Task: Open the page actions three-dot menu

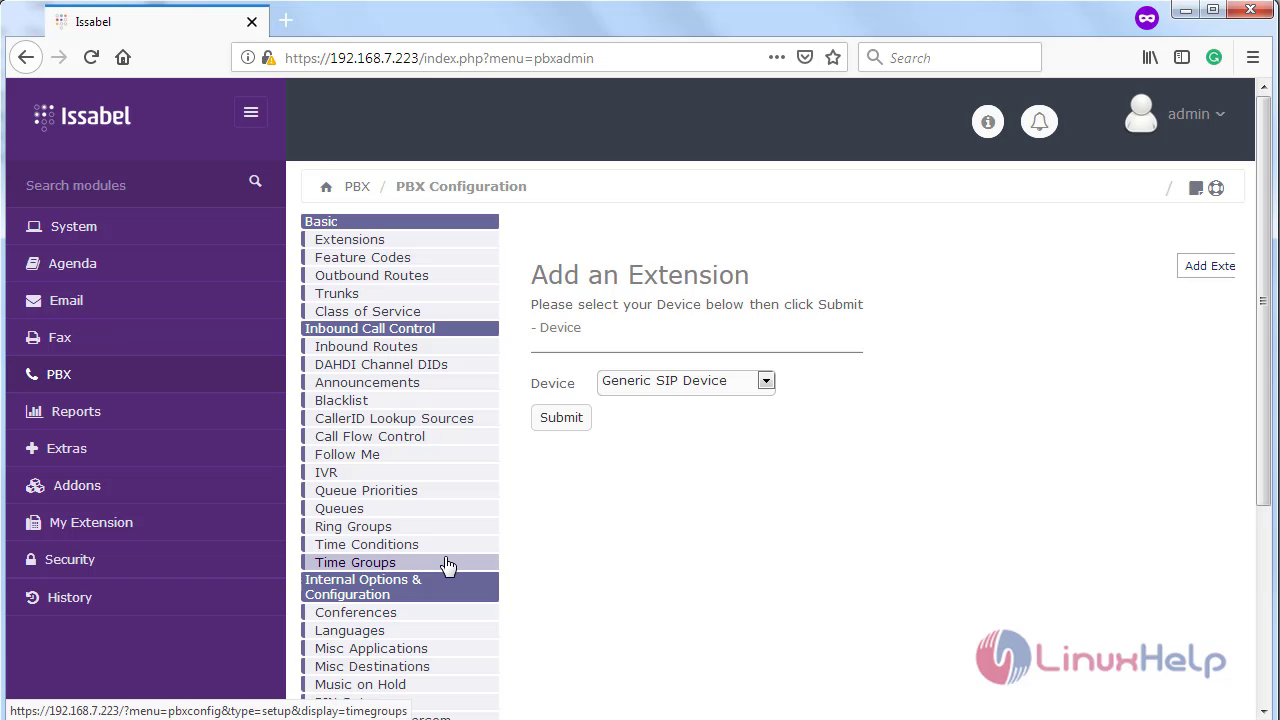Action: [777, 57]
